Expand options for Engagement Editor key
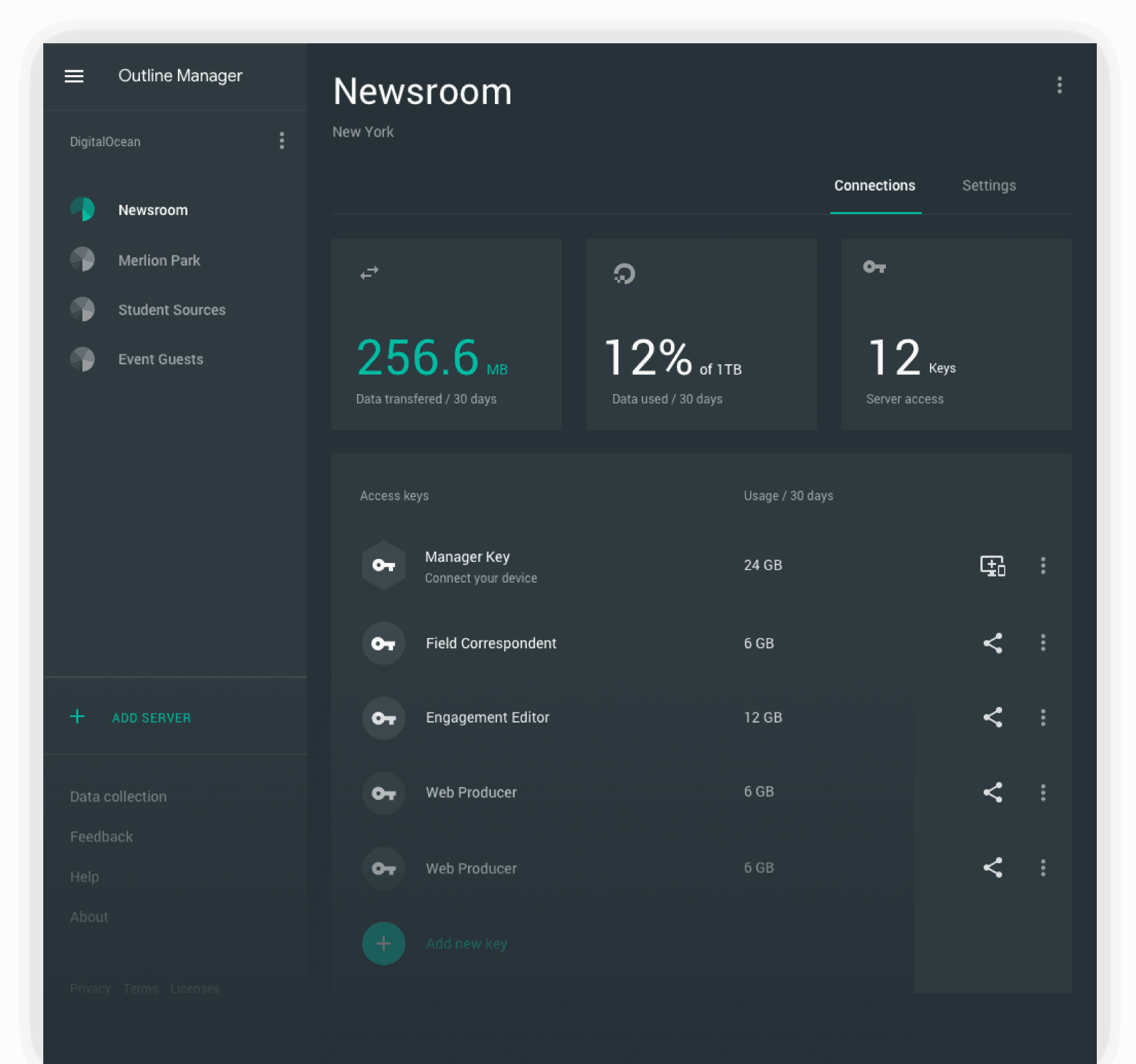The width and height of the screenshot is (1136, 1064). point(1043,717)
